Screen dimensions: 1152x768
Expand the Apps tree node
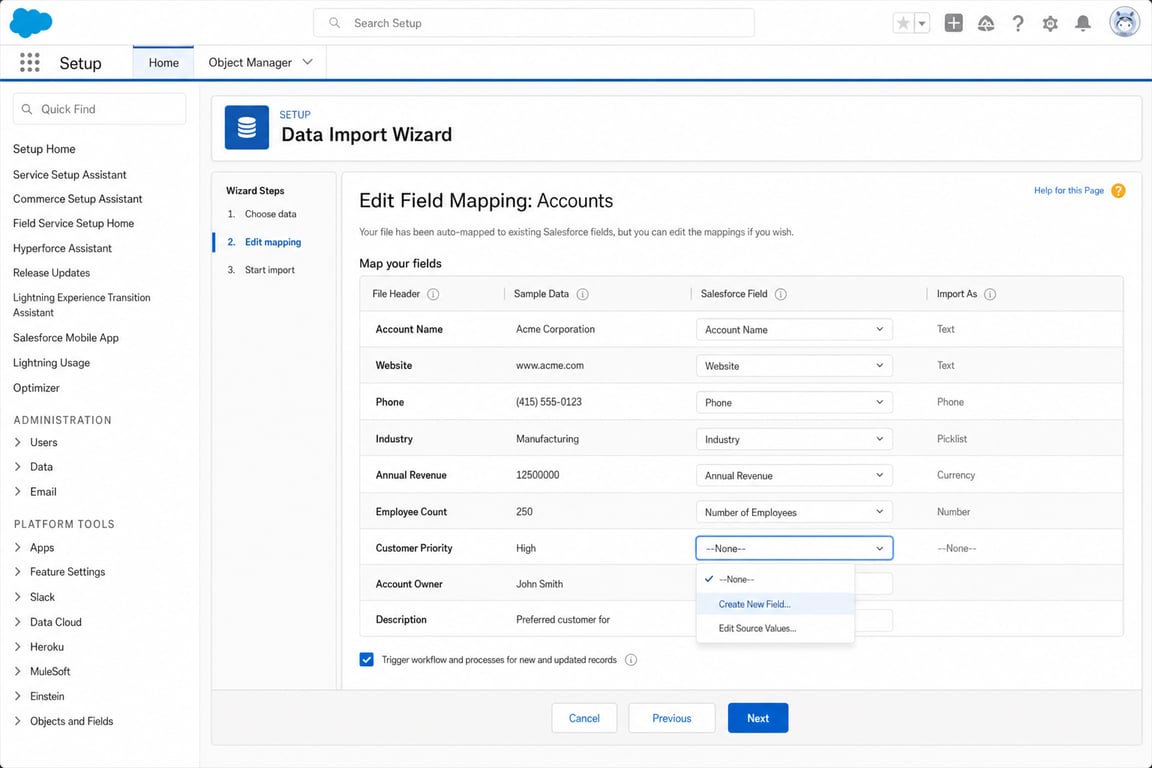pos(18,548)
